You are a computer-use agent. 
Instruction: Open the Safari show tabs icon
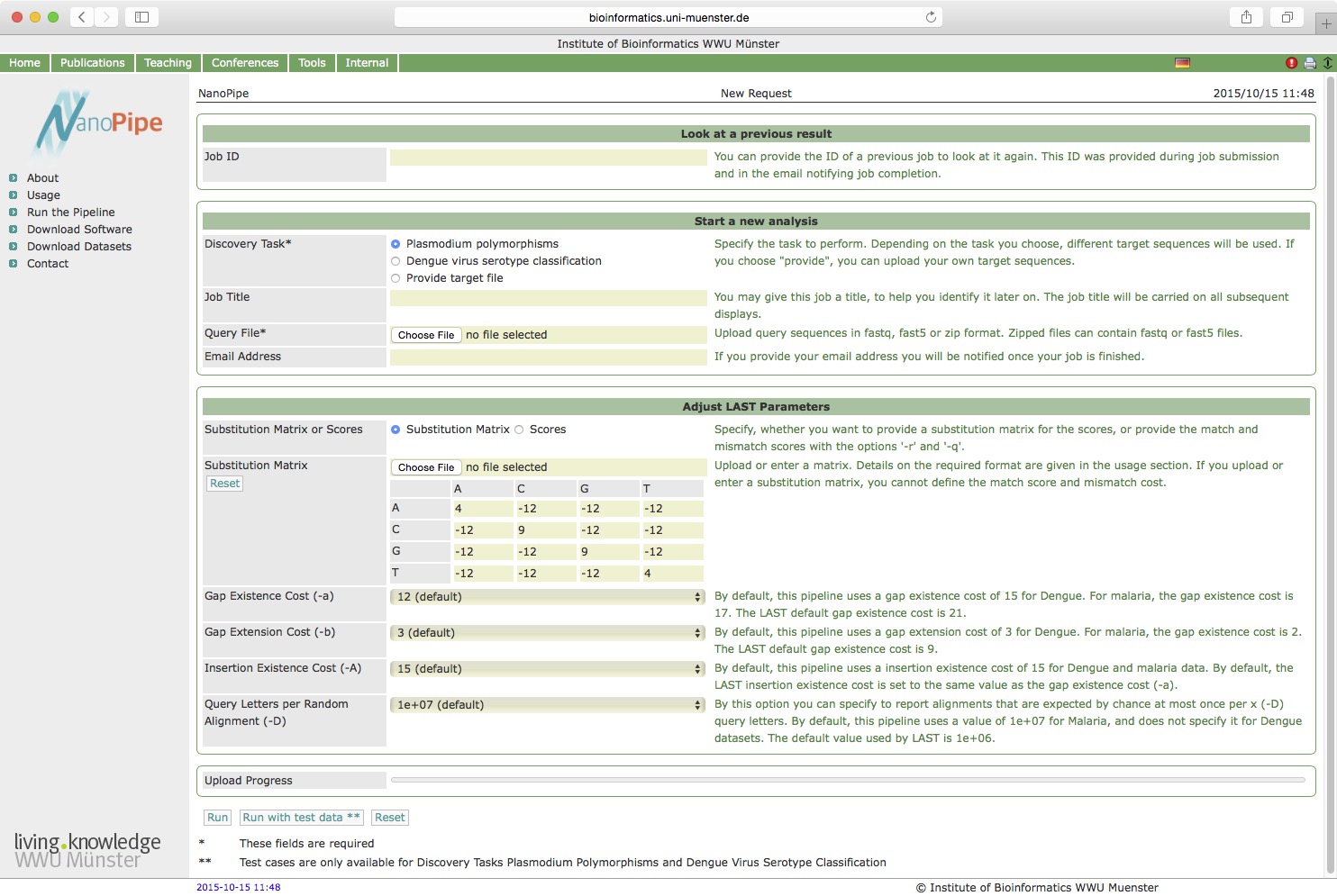[x=1287, y=17]
